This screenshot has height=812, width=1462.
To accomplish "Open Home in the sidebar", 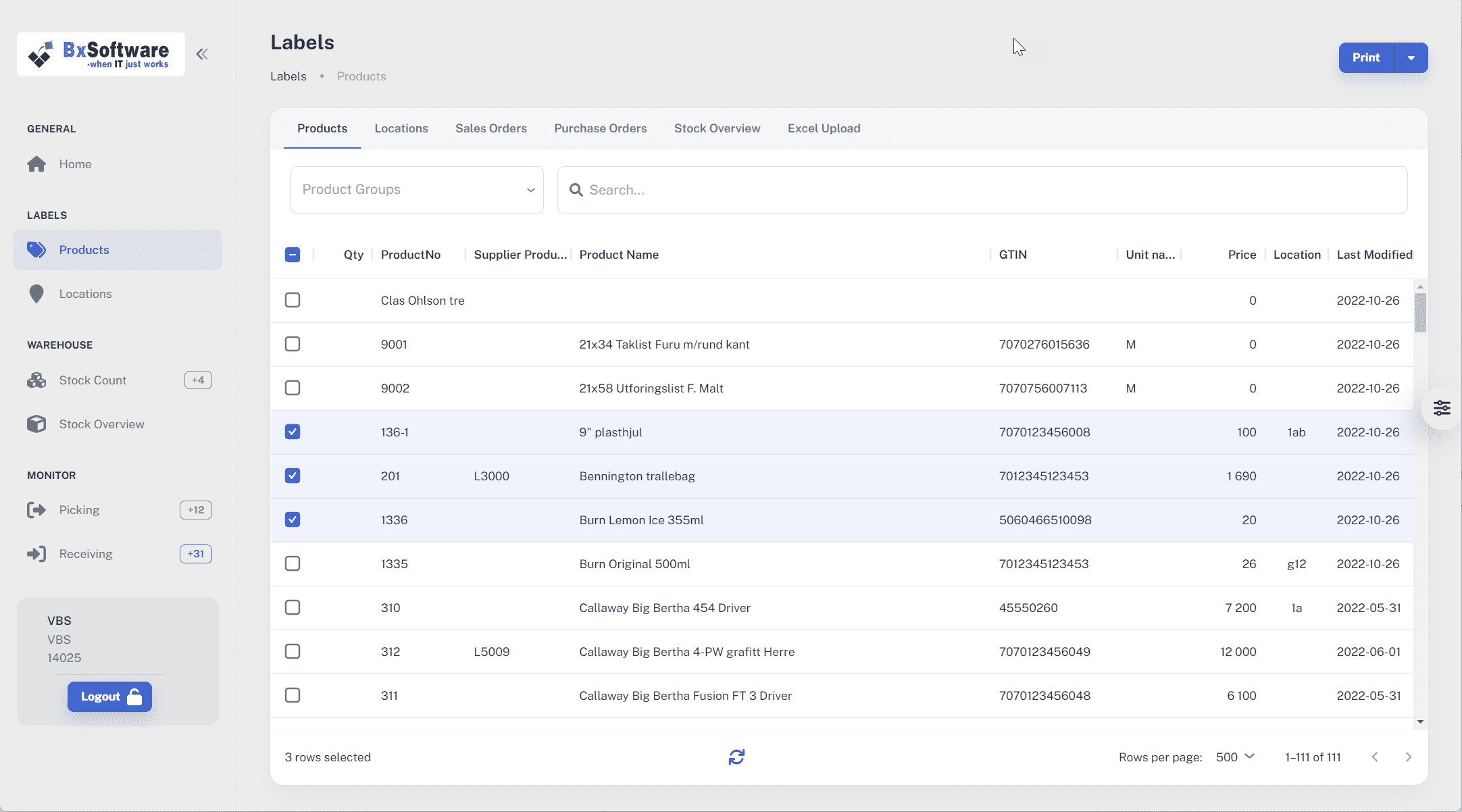I will (x=118, y=164).
